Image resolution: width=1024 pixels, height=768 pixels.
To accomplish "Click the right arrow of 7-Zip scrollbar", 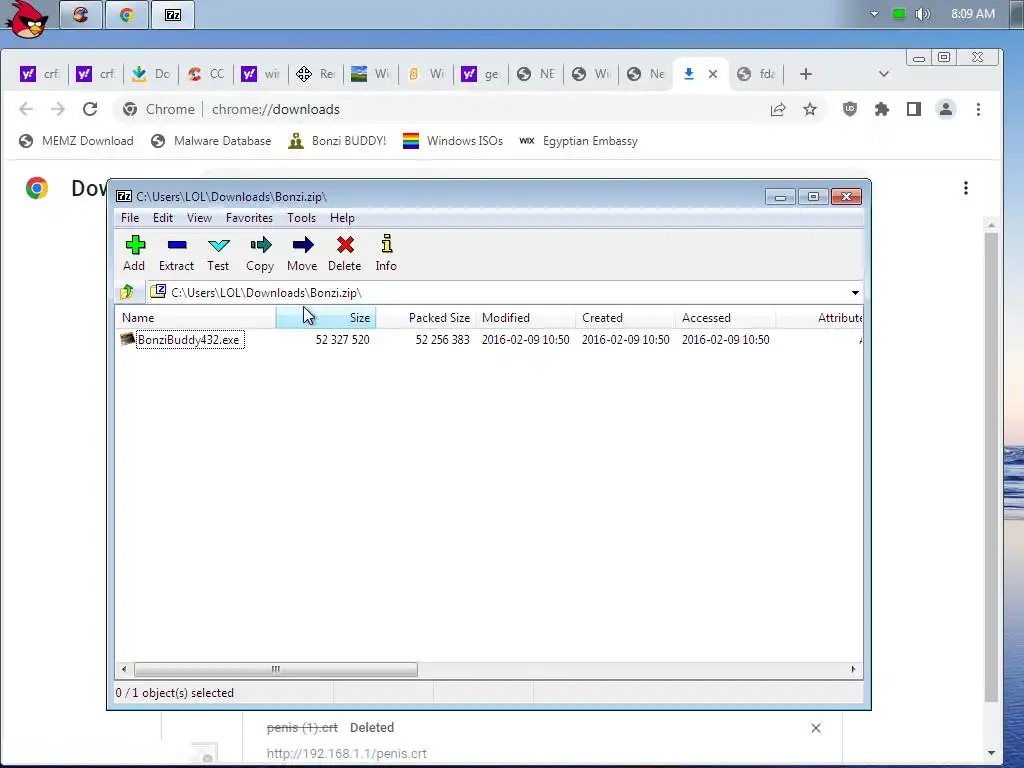I will click(x=853, y=669).
